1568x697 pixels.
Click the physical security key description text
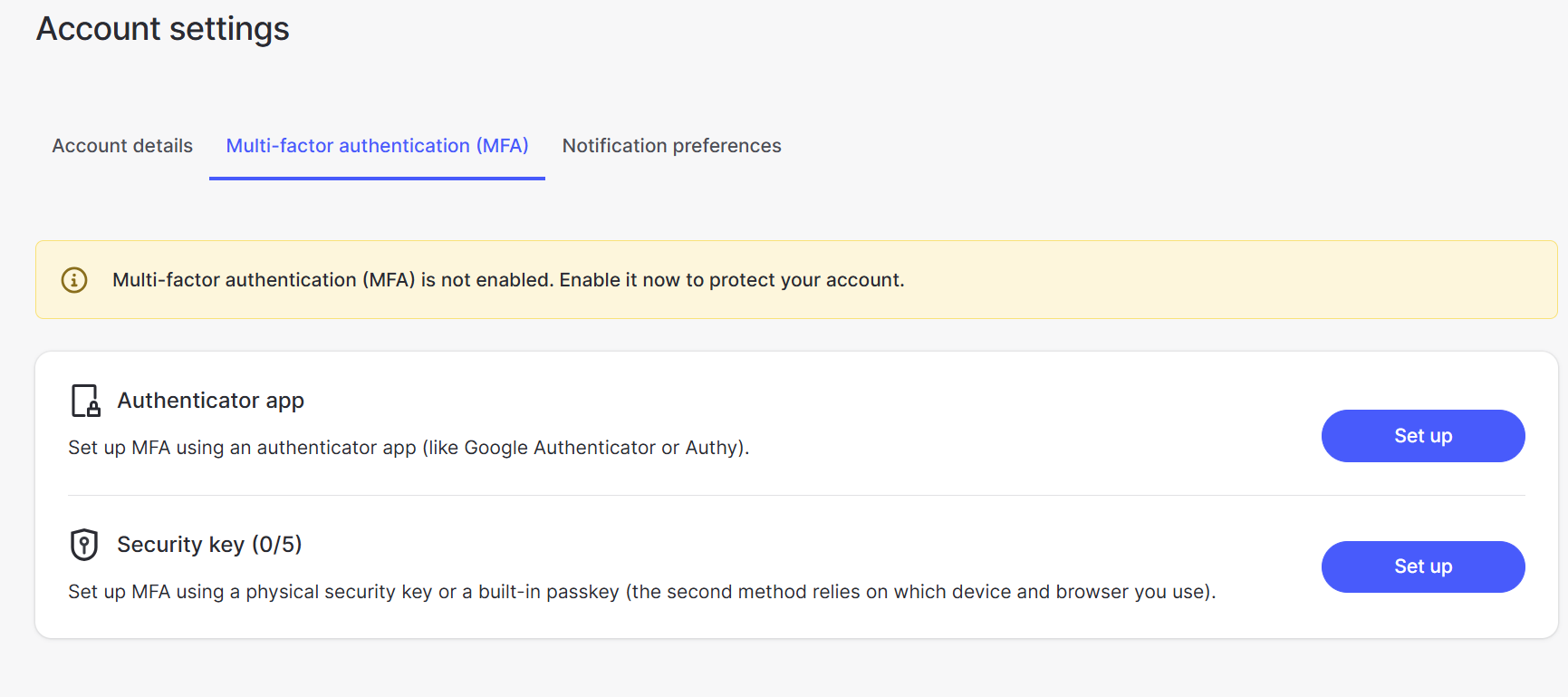642,592
